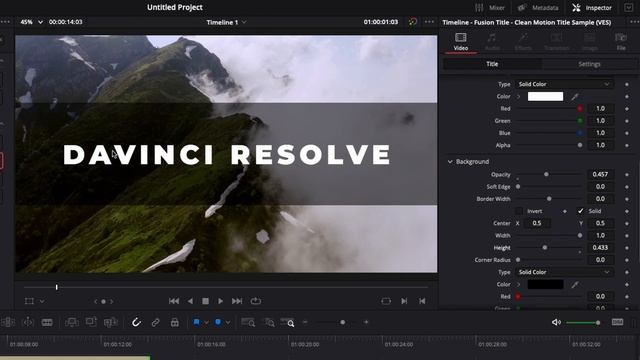Image resolution: width=640 pixels, height=360 pixels.
Task: Switch to the Title sub-tab
Action: click(x=492, y=64)
